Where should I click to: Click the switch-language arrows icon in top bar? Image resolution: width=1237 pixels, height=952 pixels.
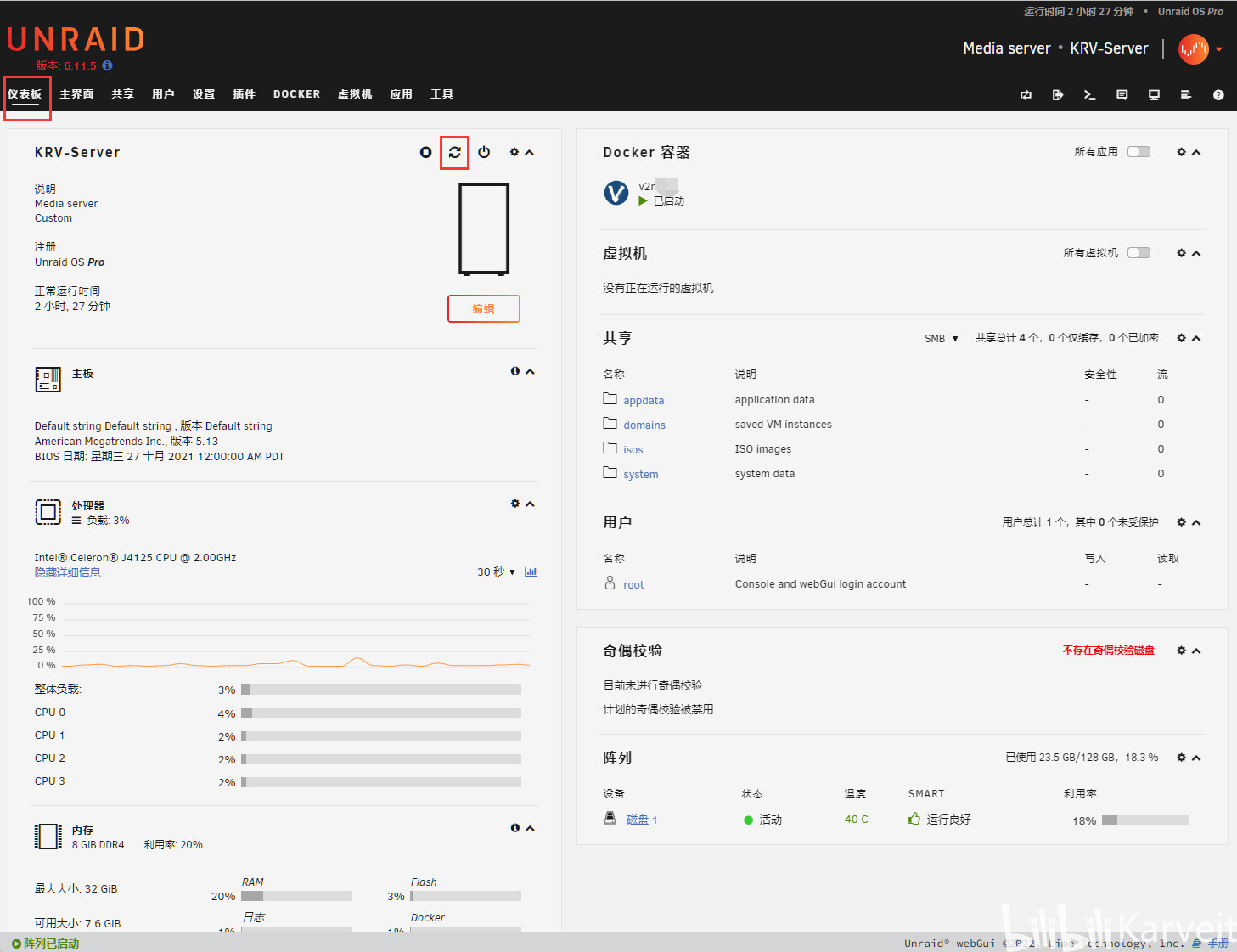(1026, 95)
